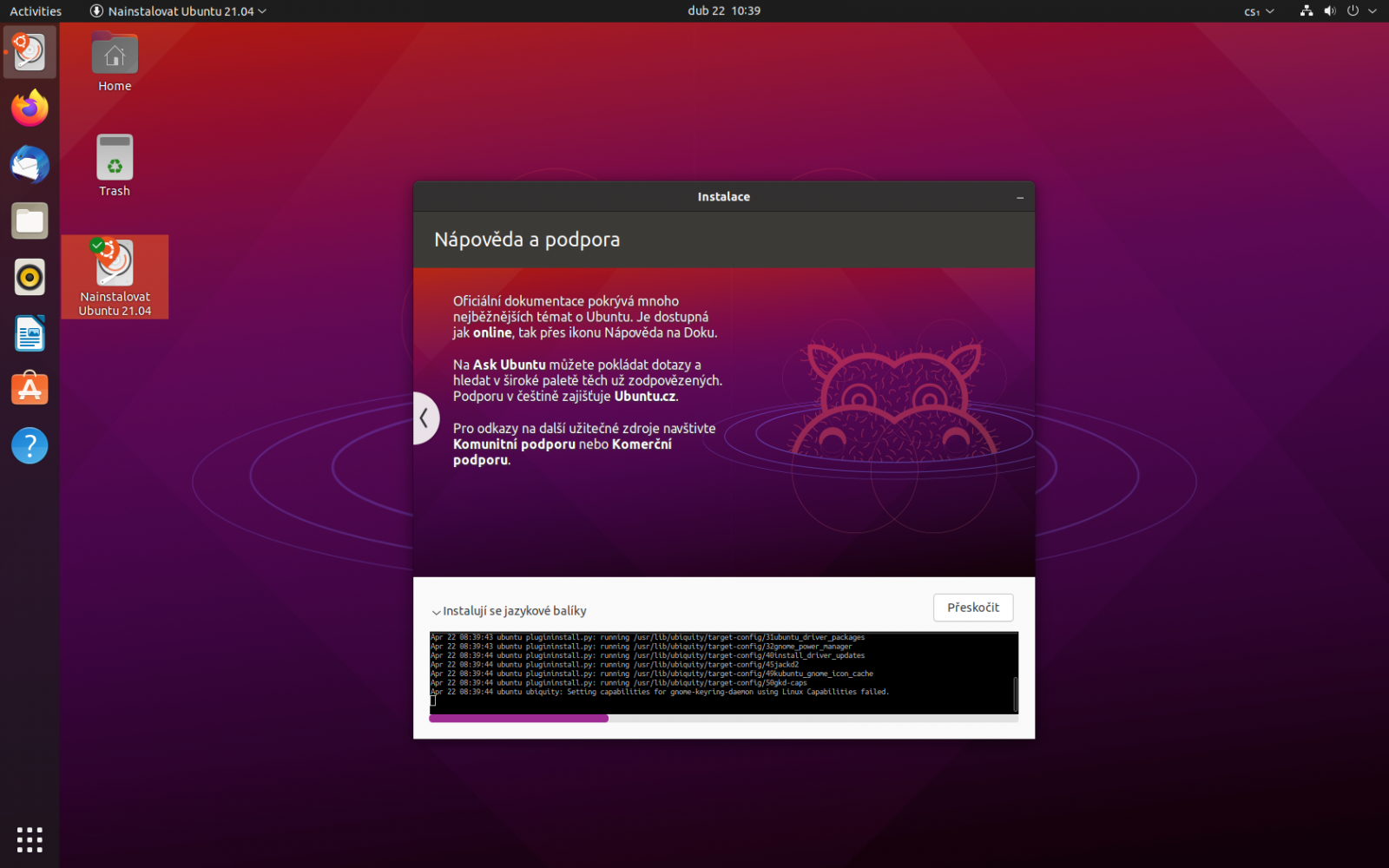Open Firefox from the dock
1389x868 pixels.
tap(29, 108)
